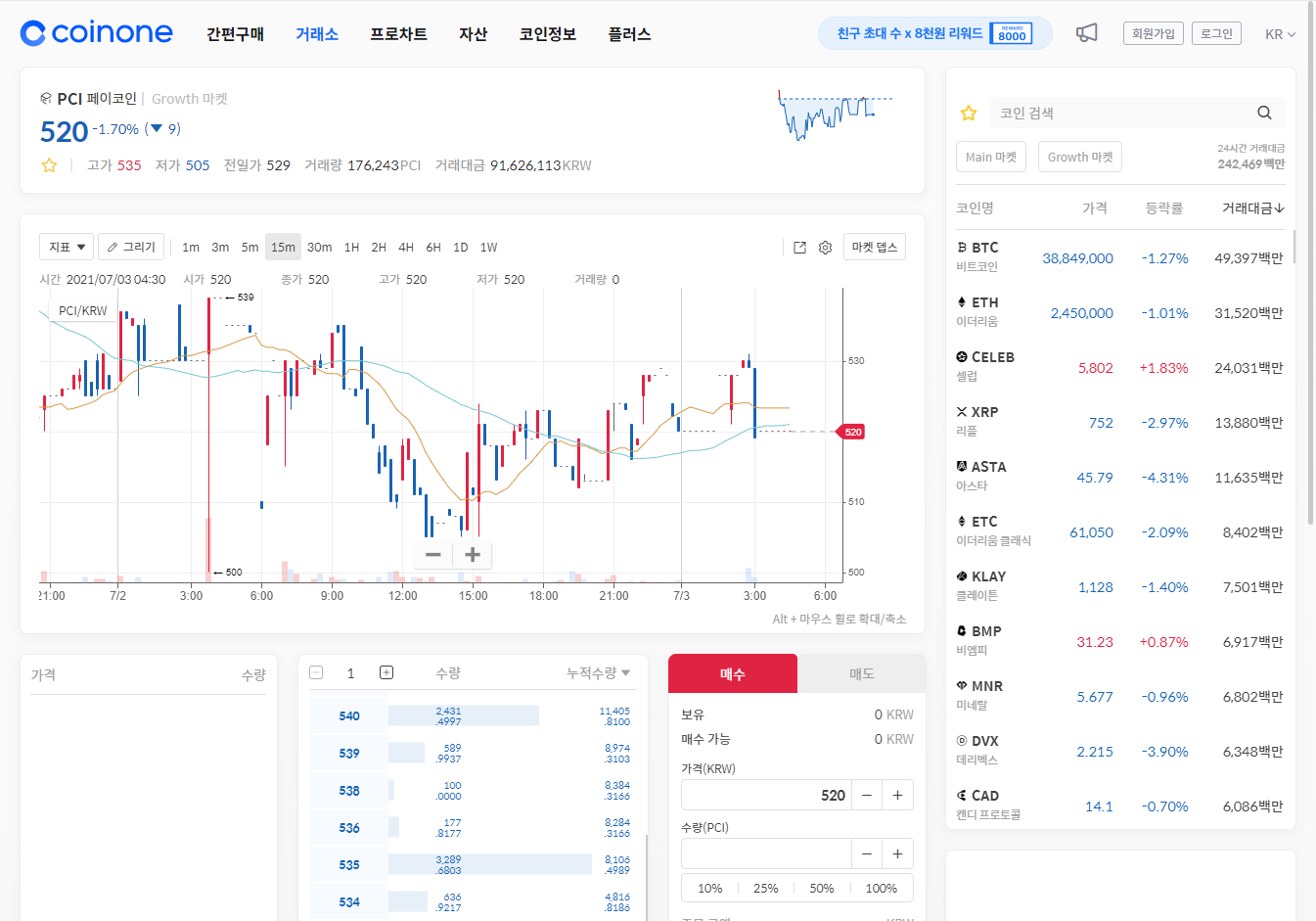Click the 마켓 뎁스 button
The width and height of the screenshot is (1316, 921).
(875, 247)
